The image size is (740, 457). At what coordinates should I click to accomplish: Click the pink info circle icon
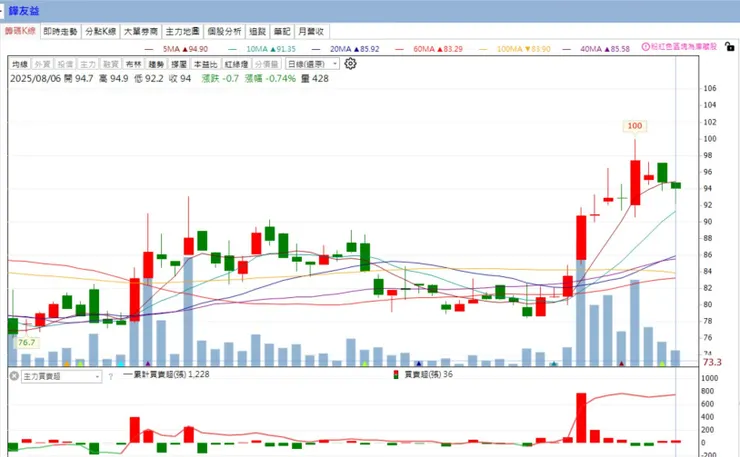pyautogui.click(x=646, y=47)
